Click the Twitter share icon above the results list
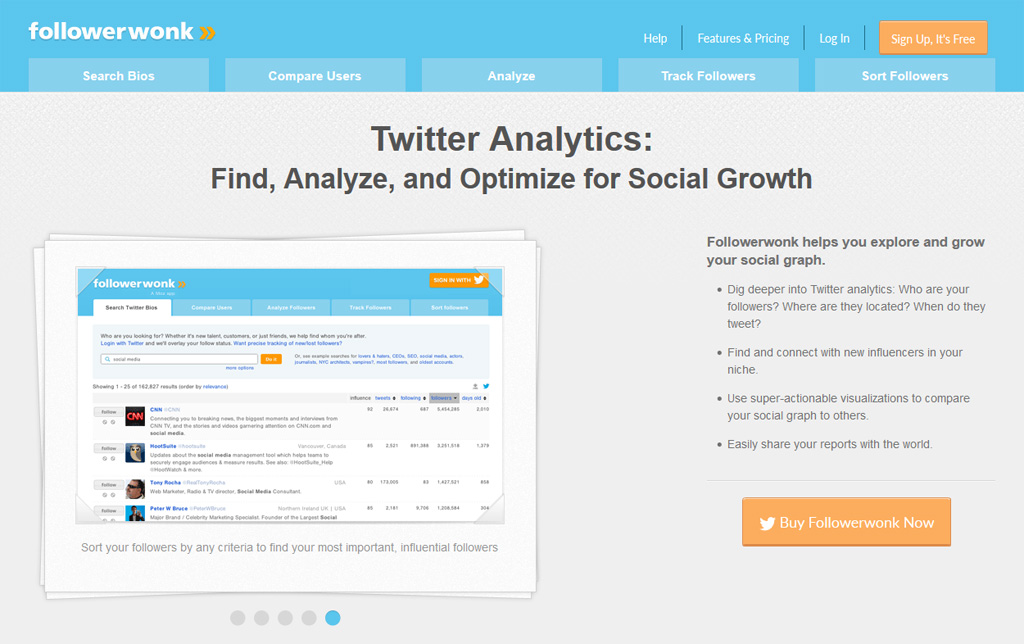The width and height of the screenshot is (1024, 644). [x=487, y=385]
